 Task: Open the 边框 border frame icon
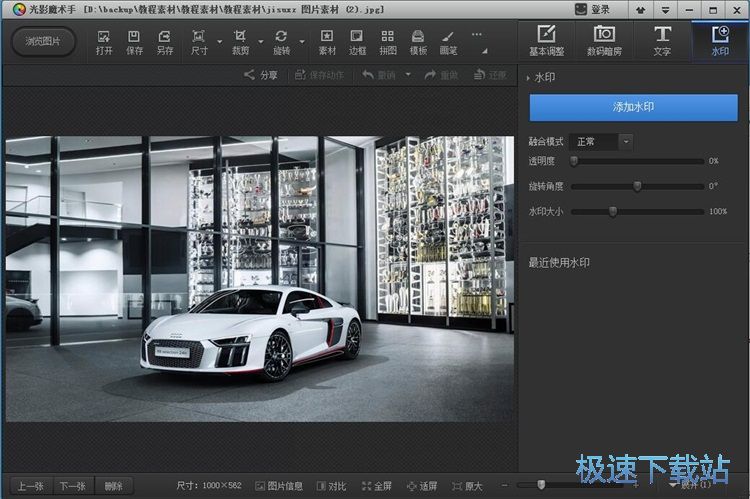[x=357, y=42]
